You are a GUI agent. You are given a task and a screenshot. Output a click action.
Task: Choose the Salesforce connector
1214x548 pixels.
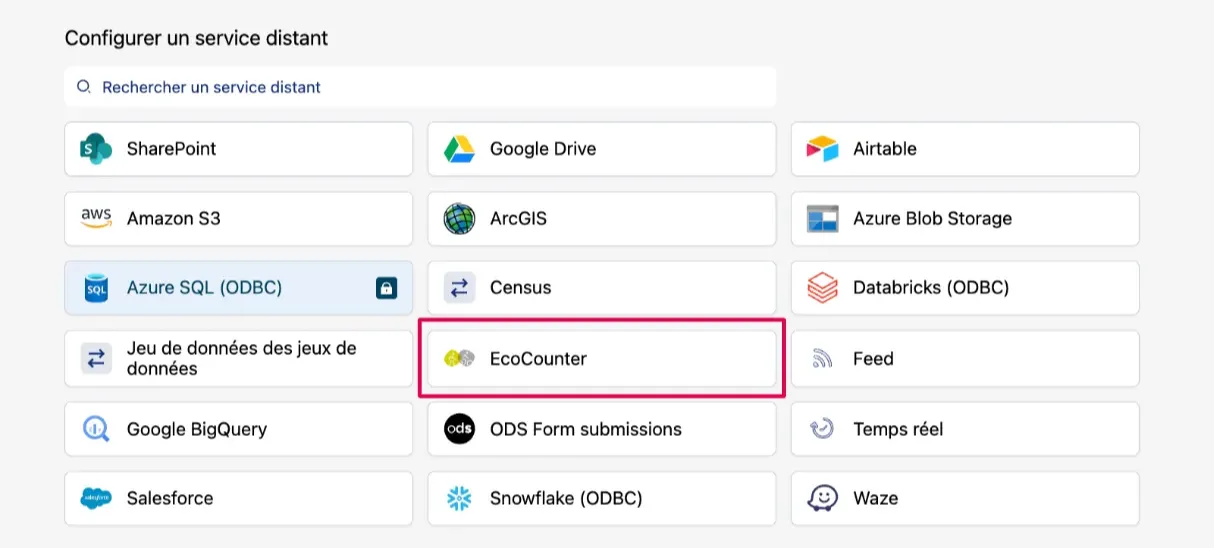click(239, 498)
